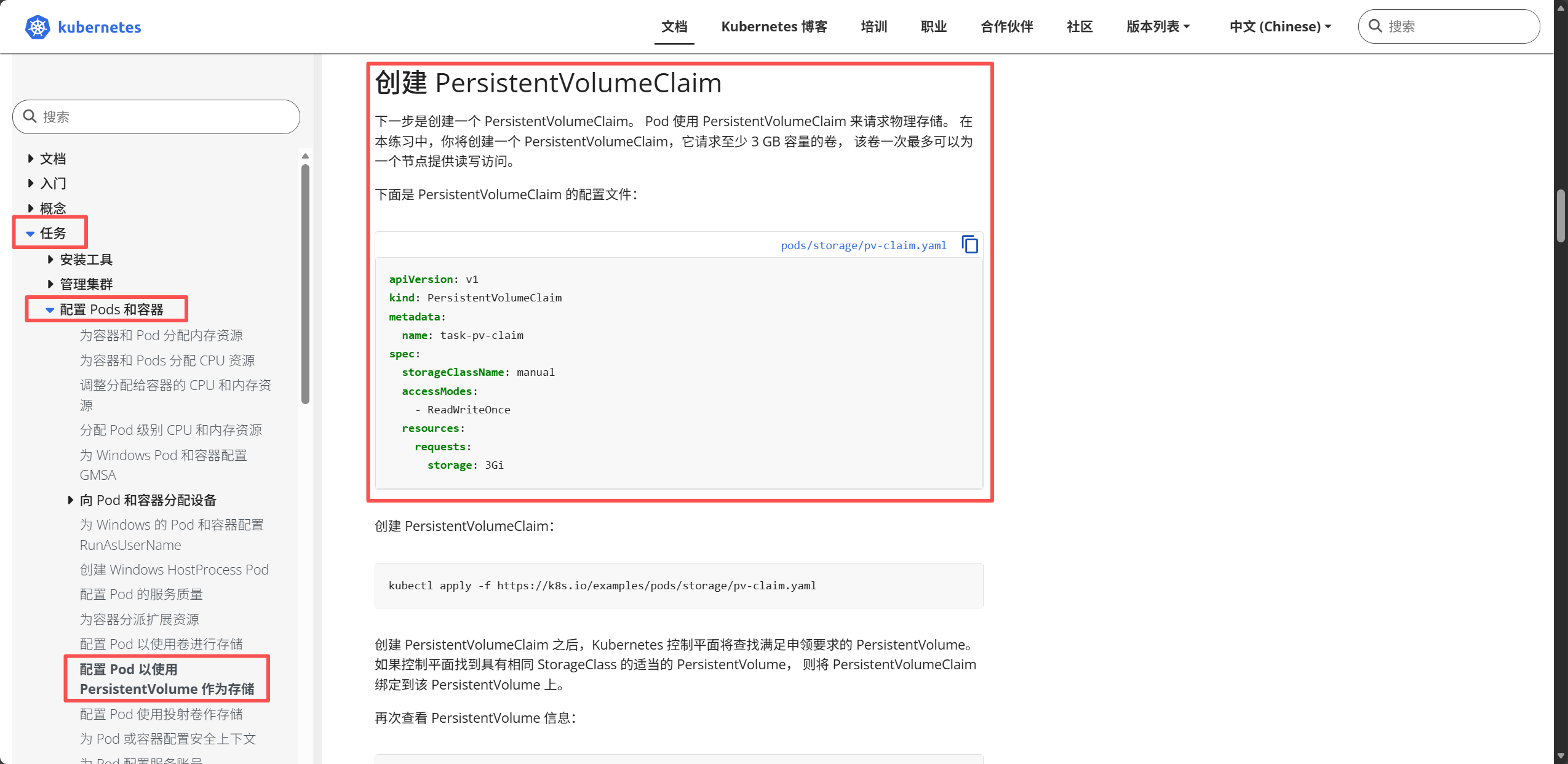Screen dimensions: 1568x764
Task: Open 分配 Pod 级别 CPU 和内存资源
Action: 171,430
